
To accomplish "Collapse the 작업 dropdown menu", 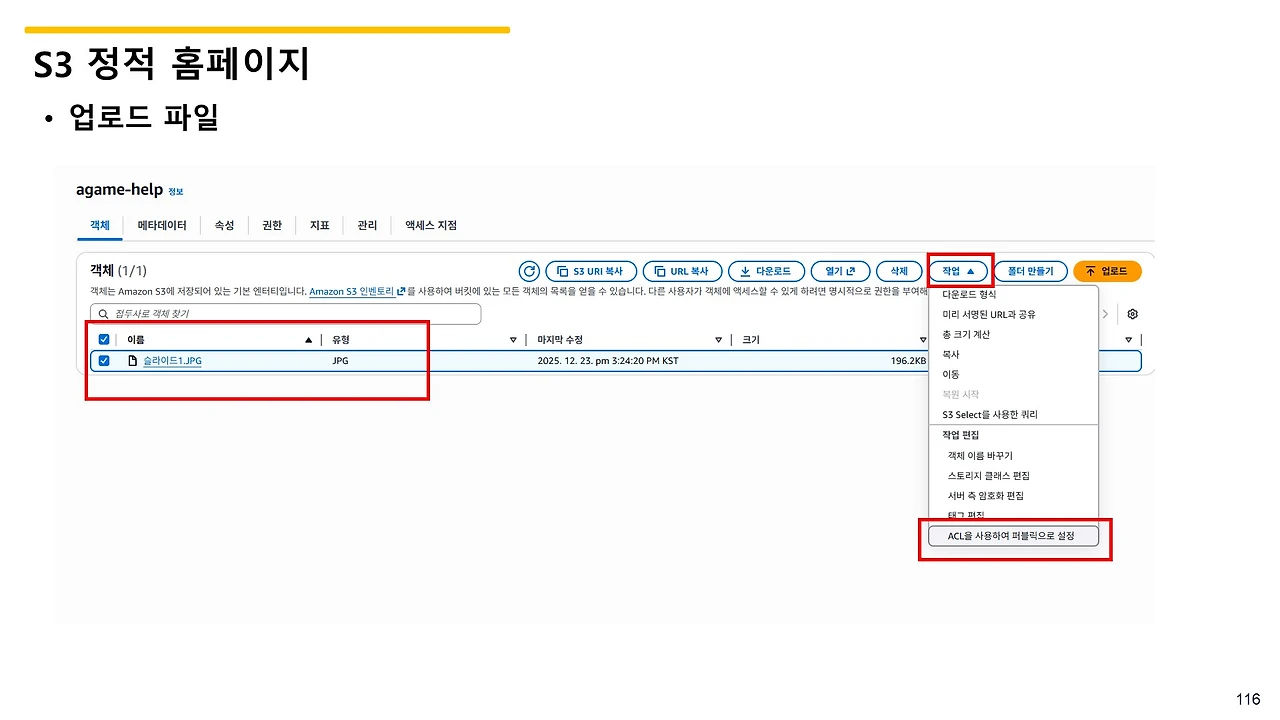I will click(x=957, y=270).
